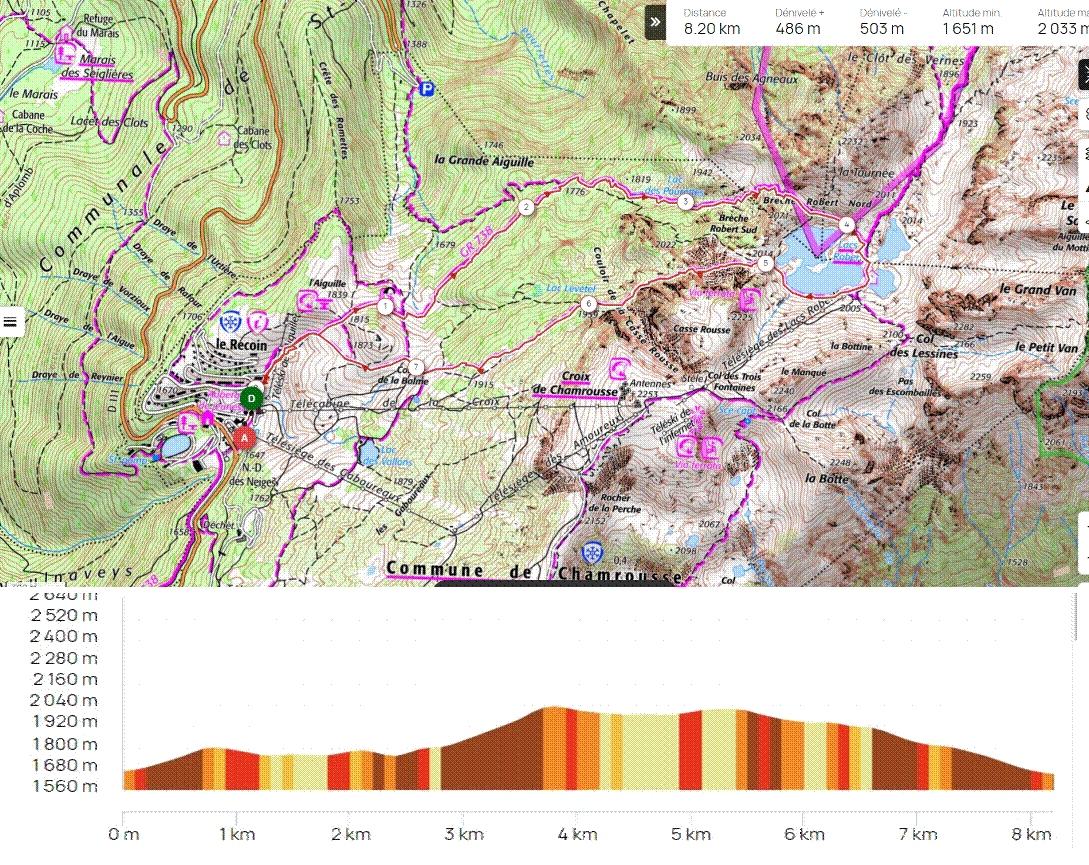Click the hut icon at Cabane des Clots
Viewport: 1089px width, 865px height.
coord(224,138)
